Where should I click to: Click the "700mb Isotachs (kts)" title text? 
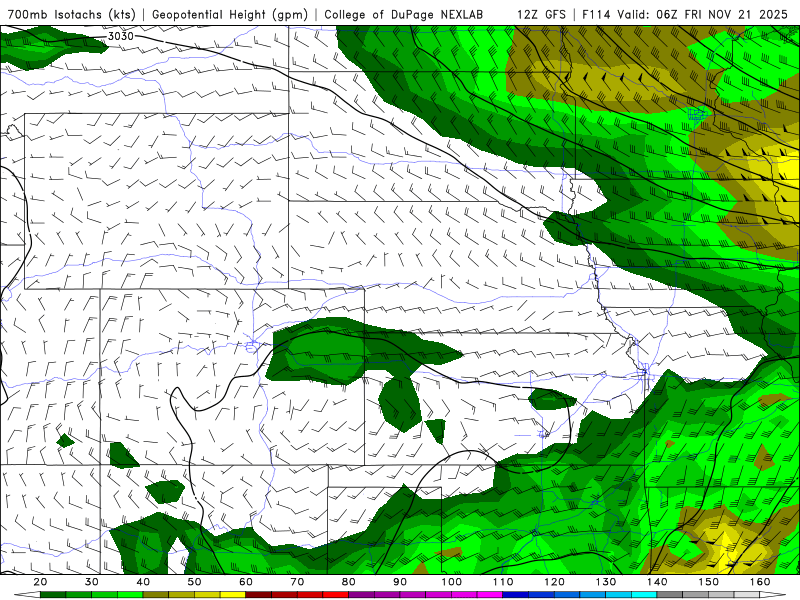pyautogui.click(x=71, y=15)
